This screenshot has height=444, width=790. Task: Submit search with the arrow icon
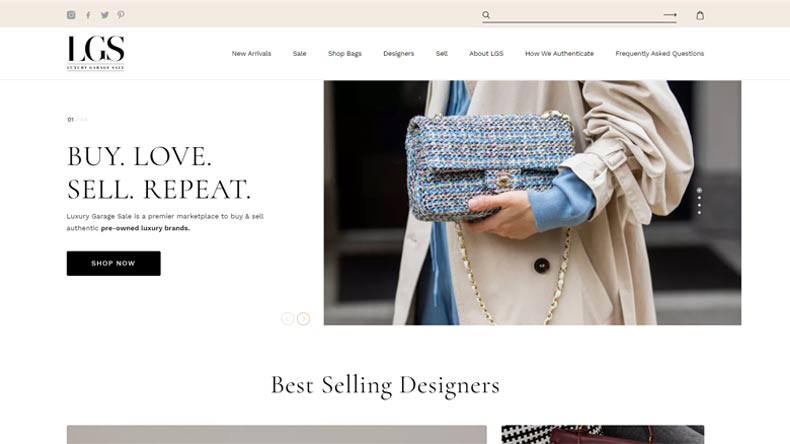[670, 15]
